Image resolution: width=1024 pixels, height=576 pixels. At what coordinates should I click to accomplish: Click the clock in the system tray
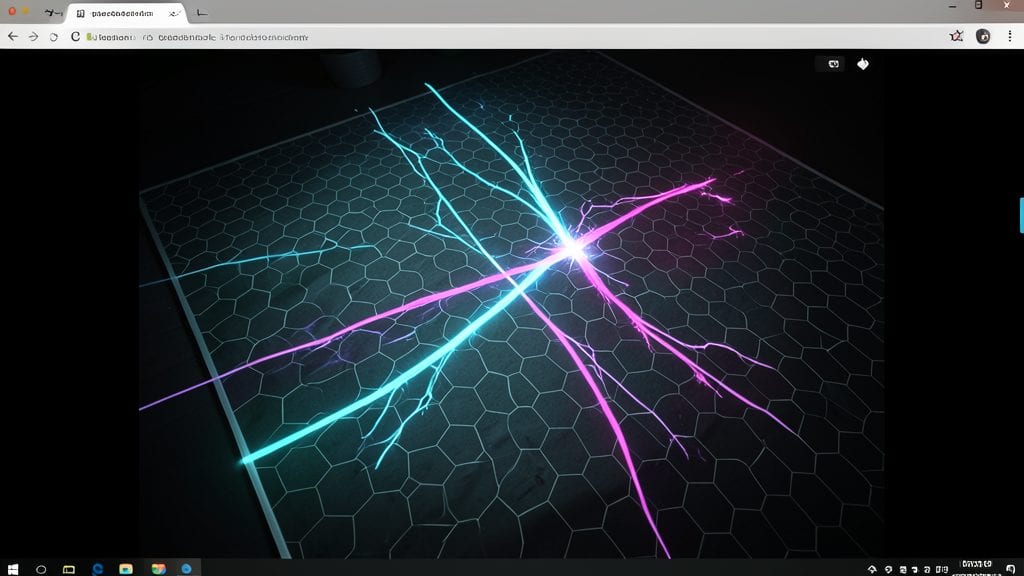click(x=977, y=568)
